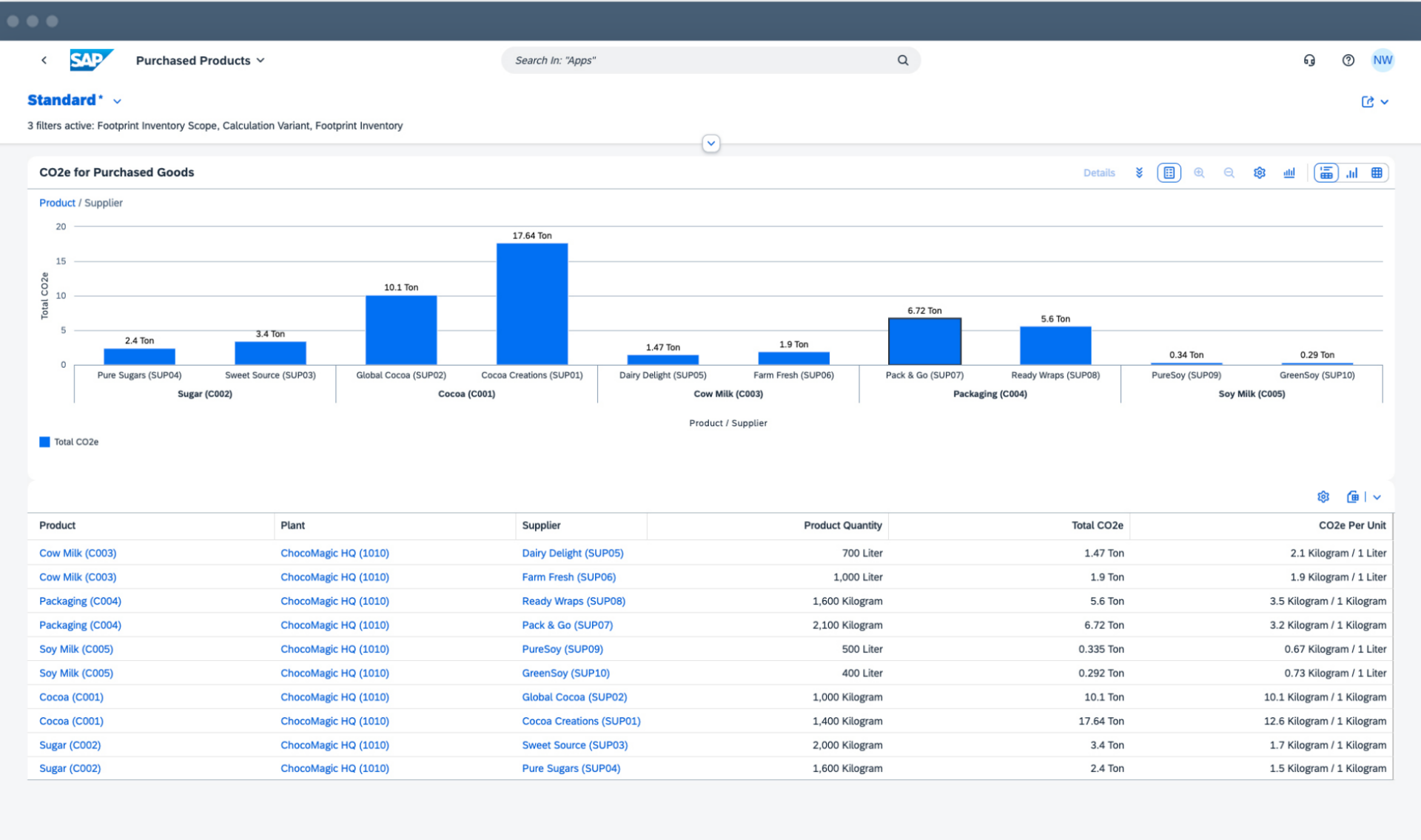Switch to table-only view
1421x840 pixels.
pyautogui.click(x=1377, y=172)
